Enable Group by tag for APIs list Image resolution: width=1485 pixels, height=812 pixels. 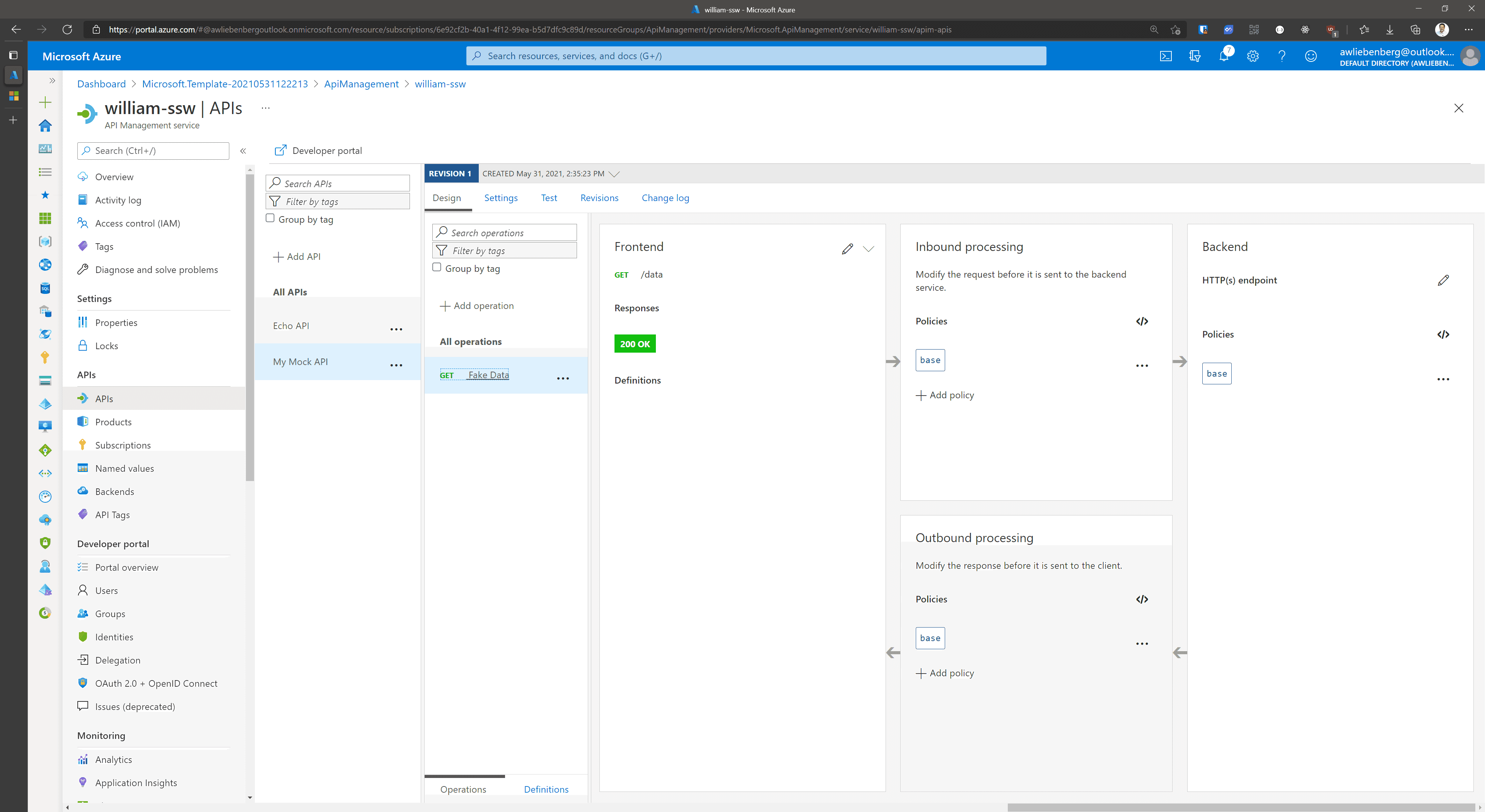tap(270, 218)
